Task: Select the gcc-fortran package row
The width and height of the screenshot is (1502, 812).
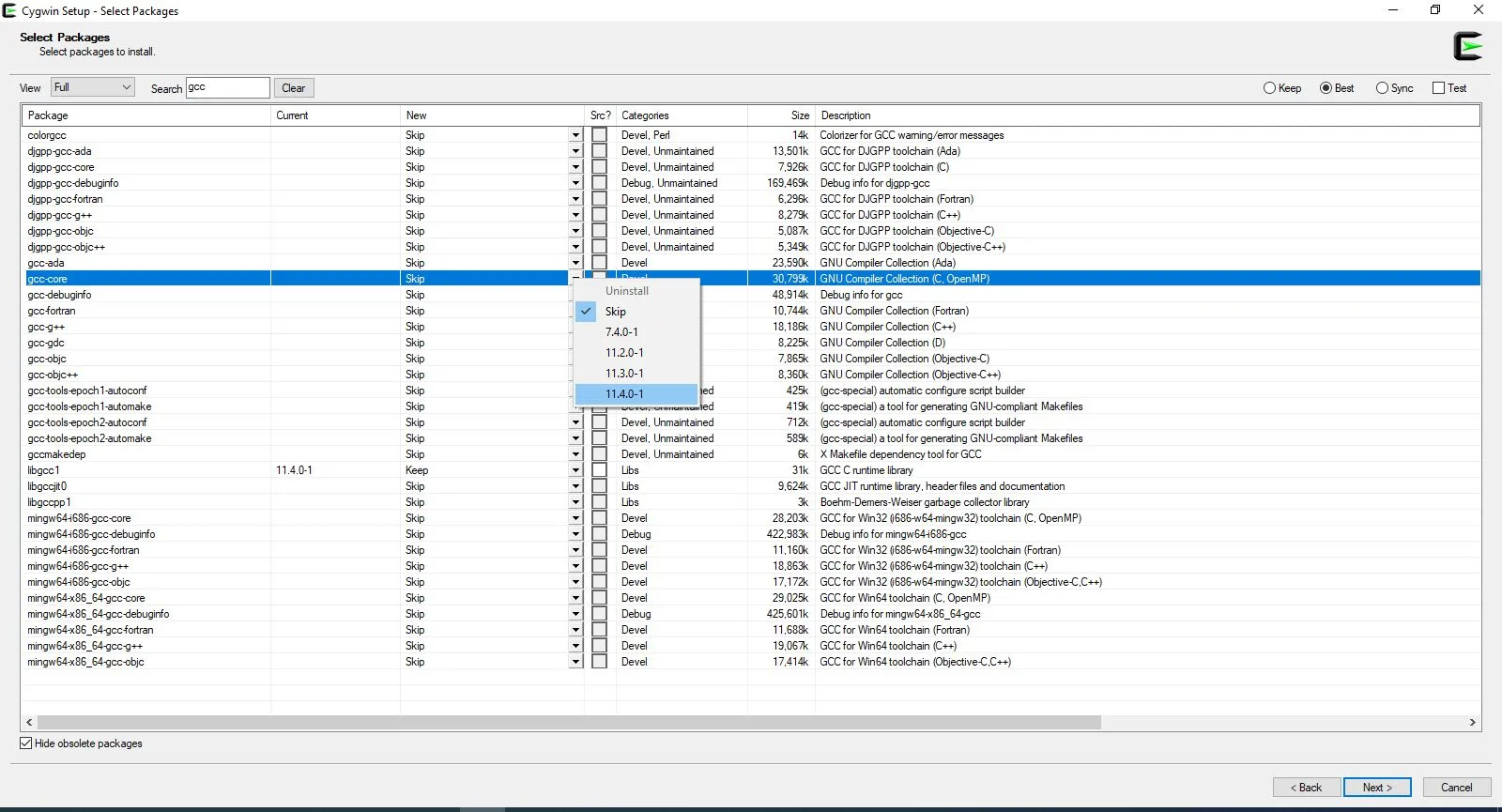Action: point(751,311)
